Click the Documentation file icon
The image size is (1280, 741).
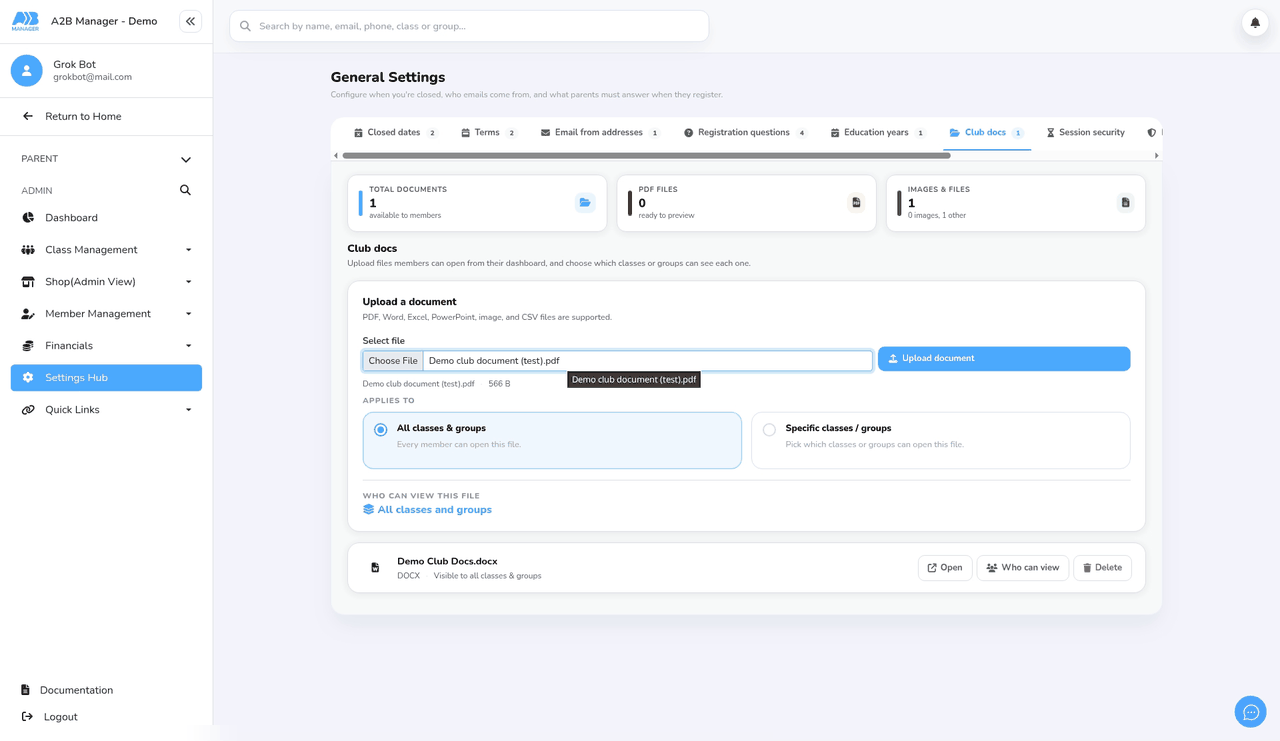26,690
